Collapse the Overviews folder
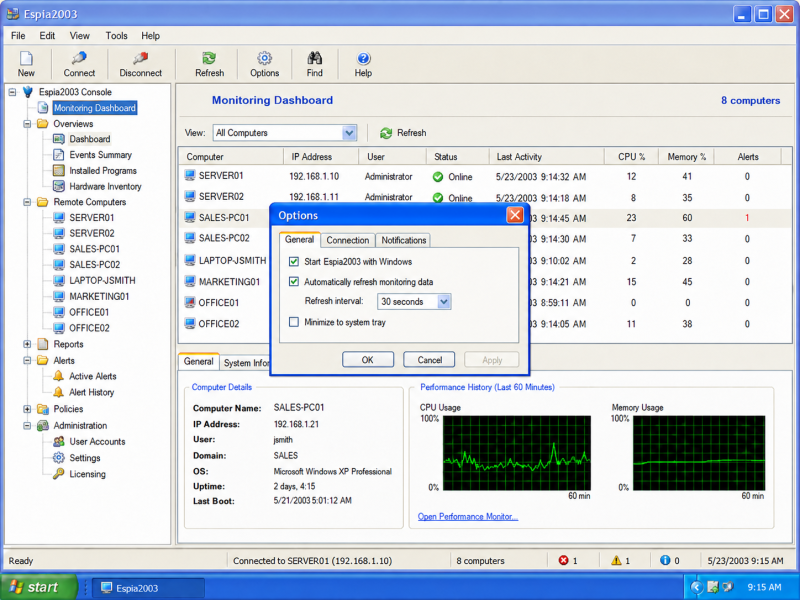This screenshot has width=800, height=600. [x=27, y=123]
